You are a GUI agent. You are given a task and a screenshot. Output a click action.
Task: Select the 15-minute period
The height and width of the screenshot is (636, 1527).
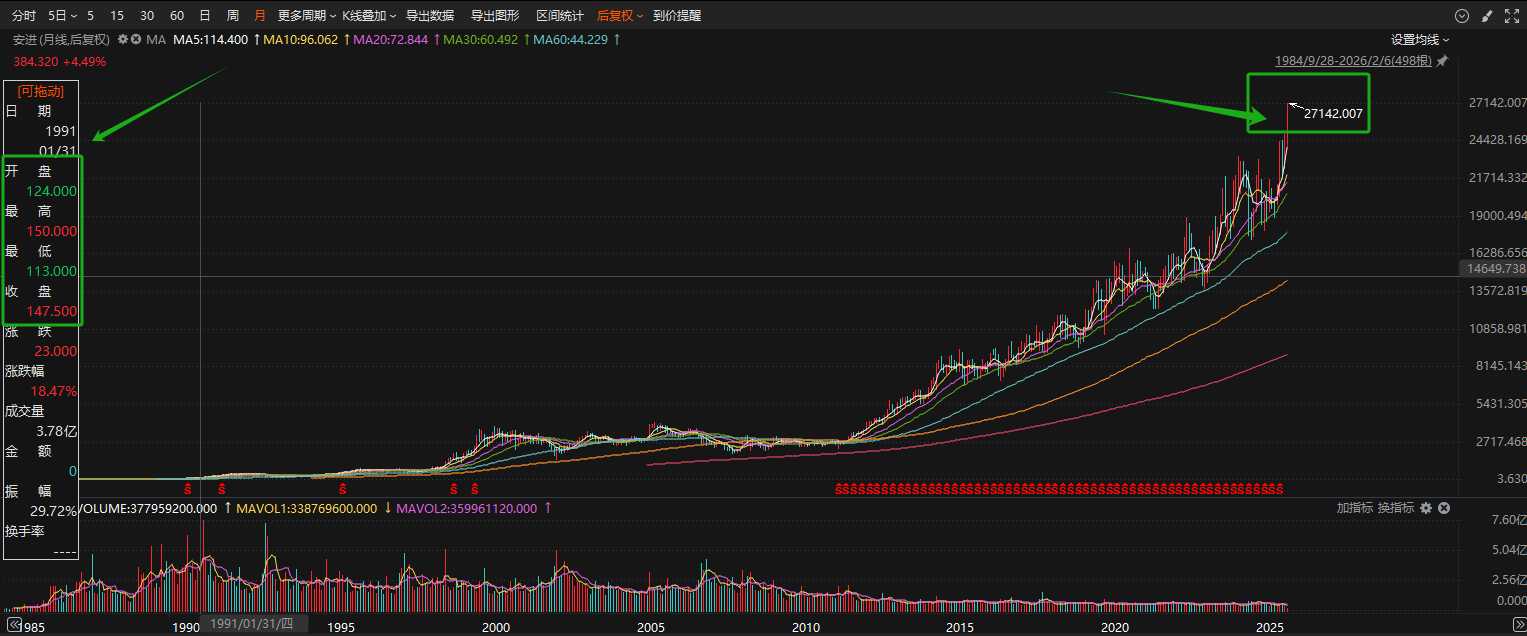pyautogui.click(x=117, y=16)
